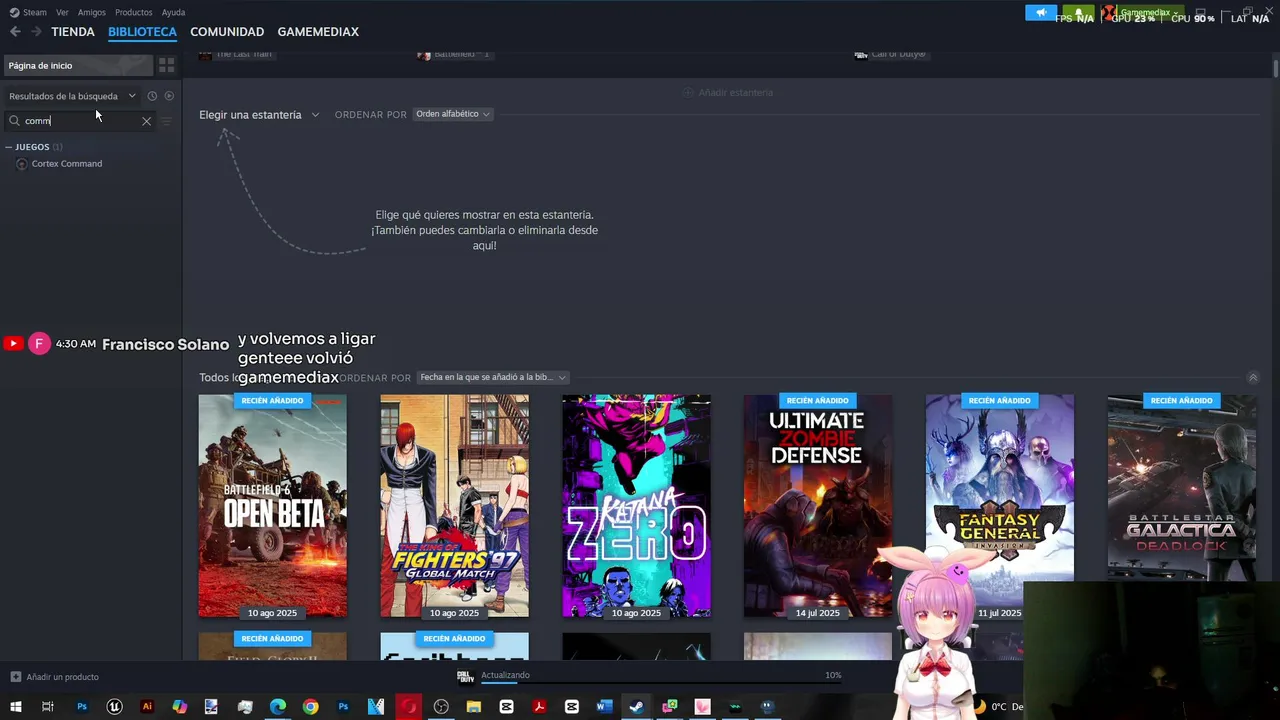Clear the search text with the X

[x=146, y=121]
